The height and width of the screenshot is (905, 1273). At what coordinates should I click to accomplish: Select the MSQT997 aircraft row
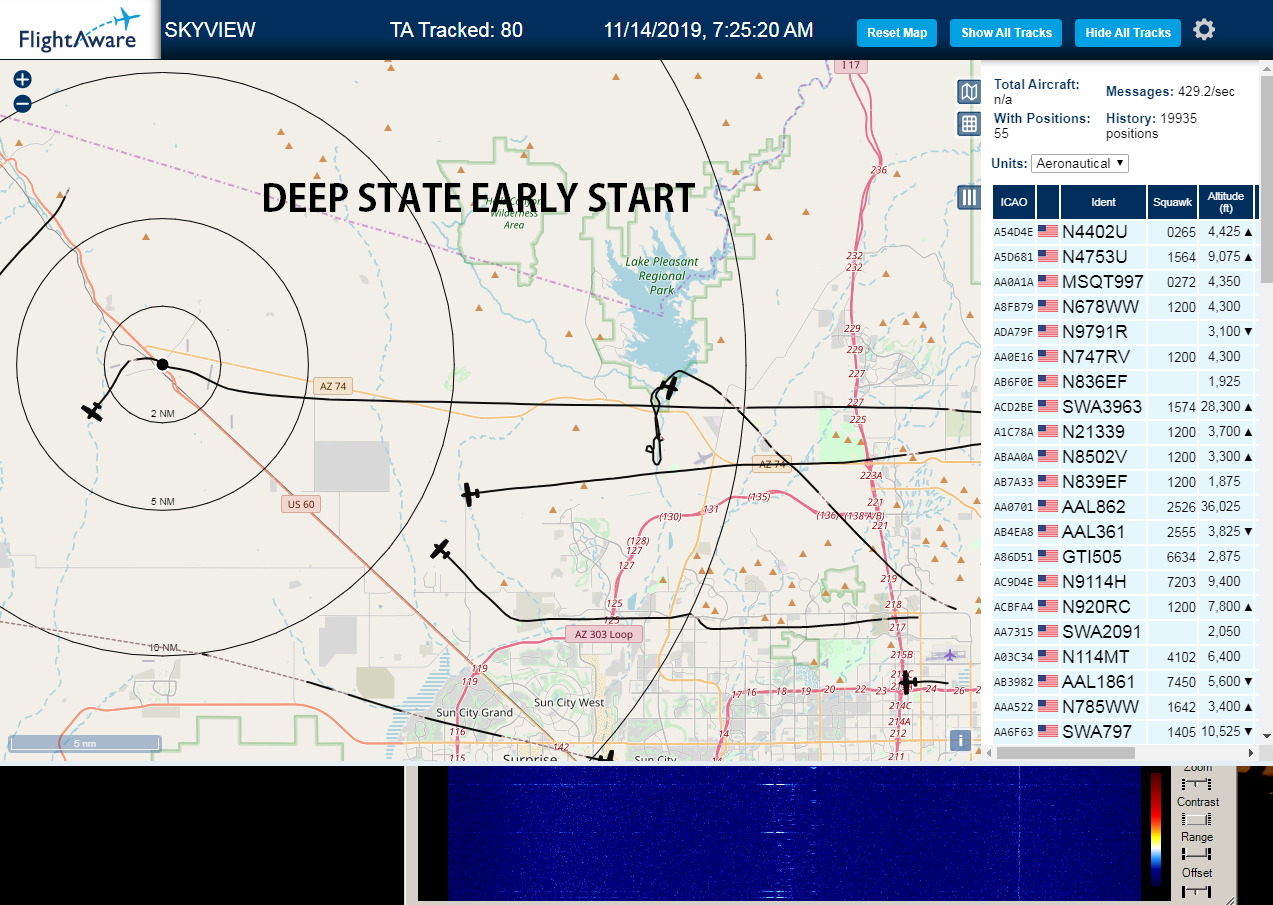[1124, 281]
